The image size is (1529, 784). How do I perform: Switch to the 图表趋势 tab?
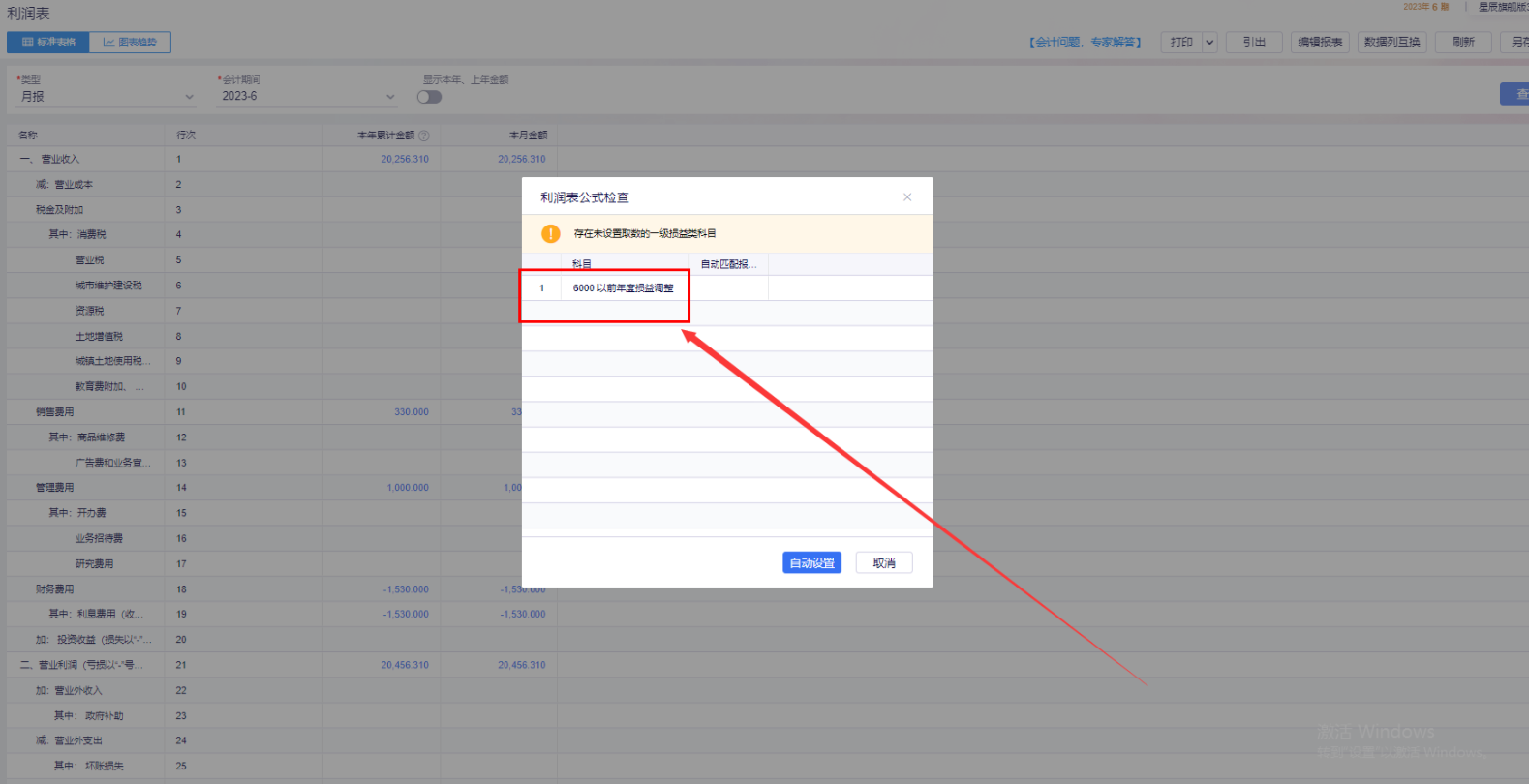(130, 43)
